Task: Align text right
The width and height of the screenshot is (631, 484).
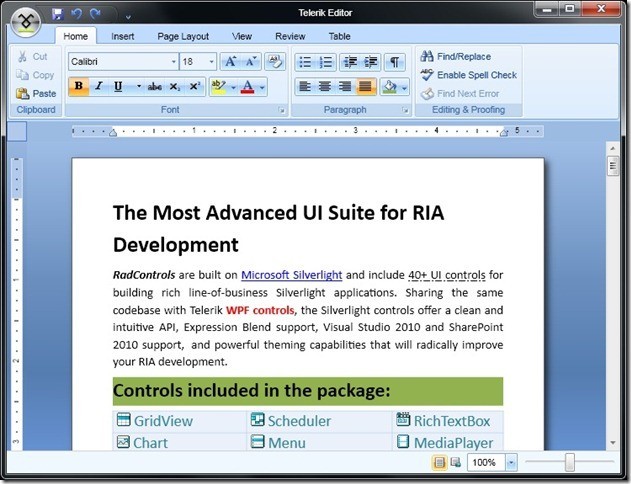Action: (x=345, y=87)
